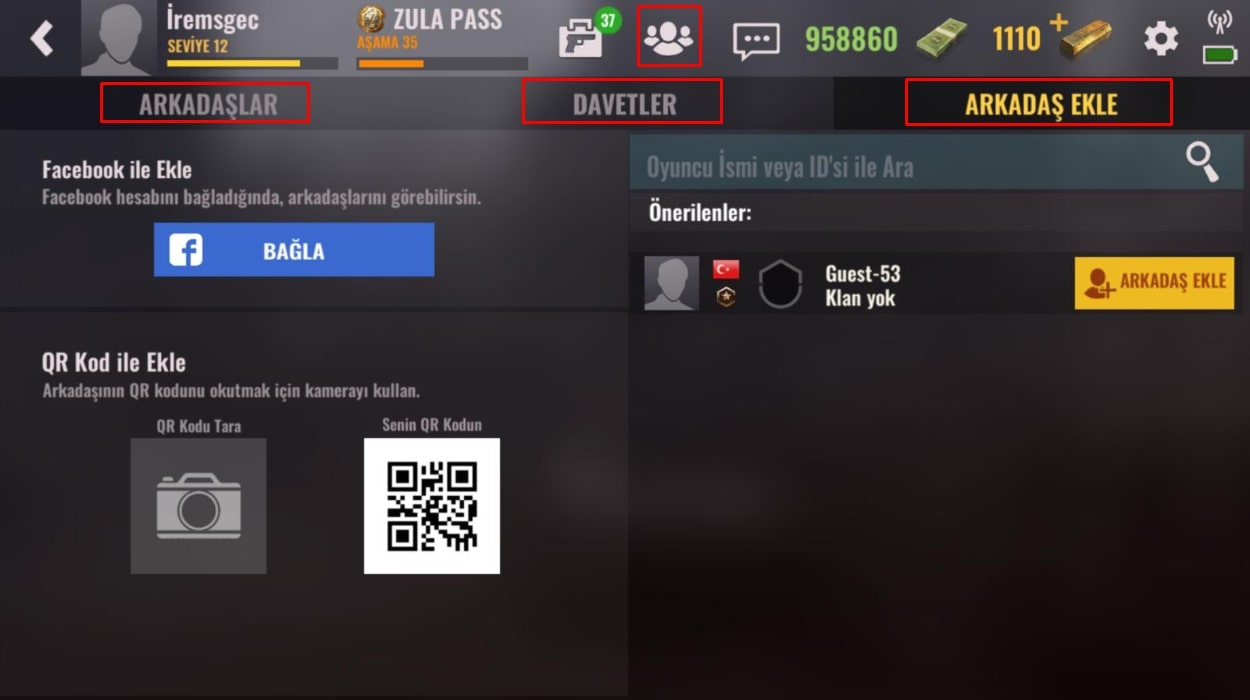The width and height of the screenshot is (1250, 700).
Task: Tap the İremsgec profile avatar
Action: [x=118, y=38]
